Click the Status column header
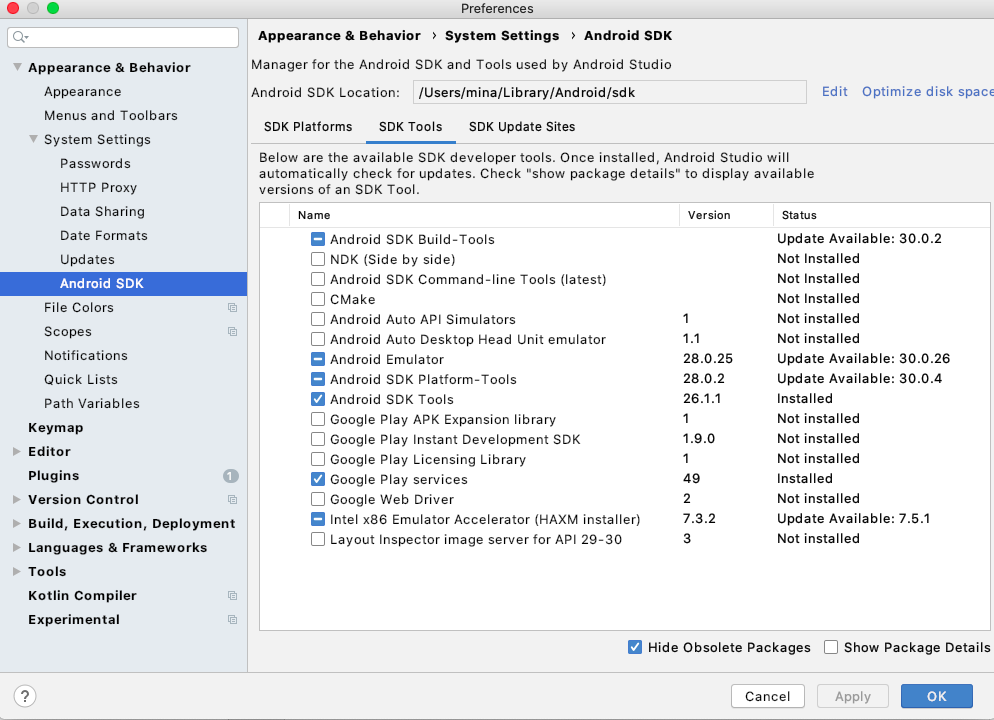Viewport: 994px width, 720px height. pyautogui.click(x=882, y=215)
